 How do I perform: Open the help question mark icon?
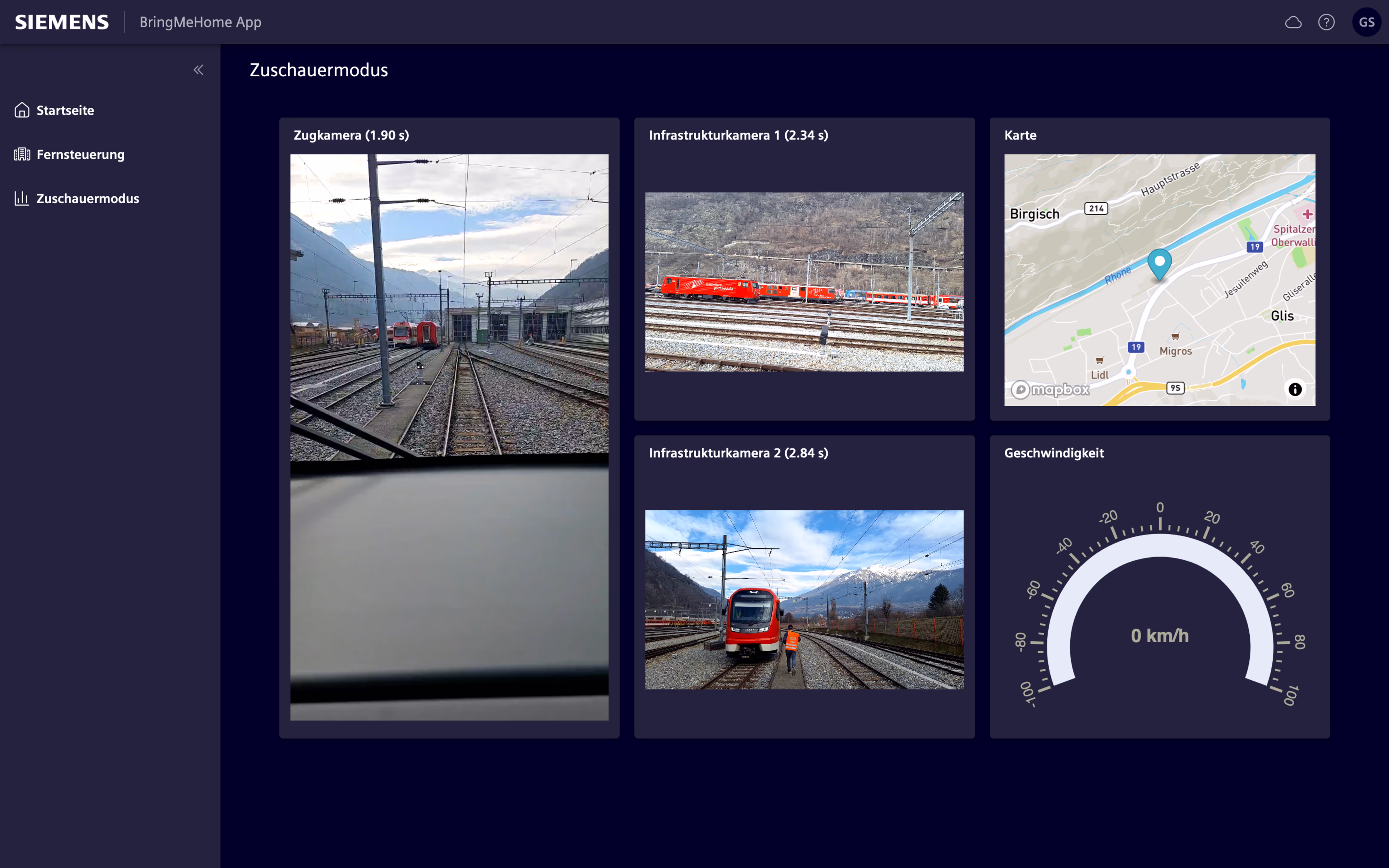coord(1326,22)
